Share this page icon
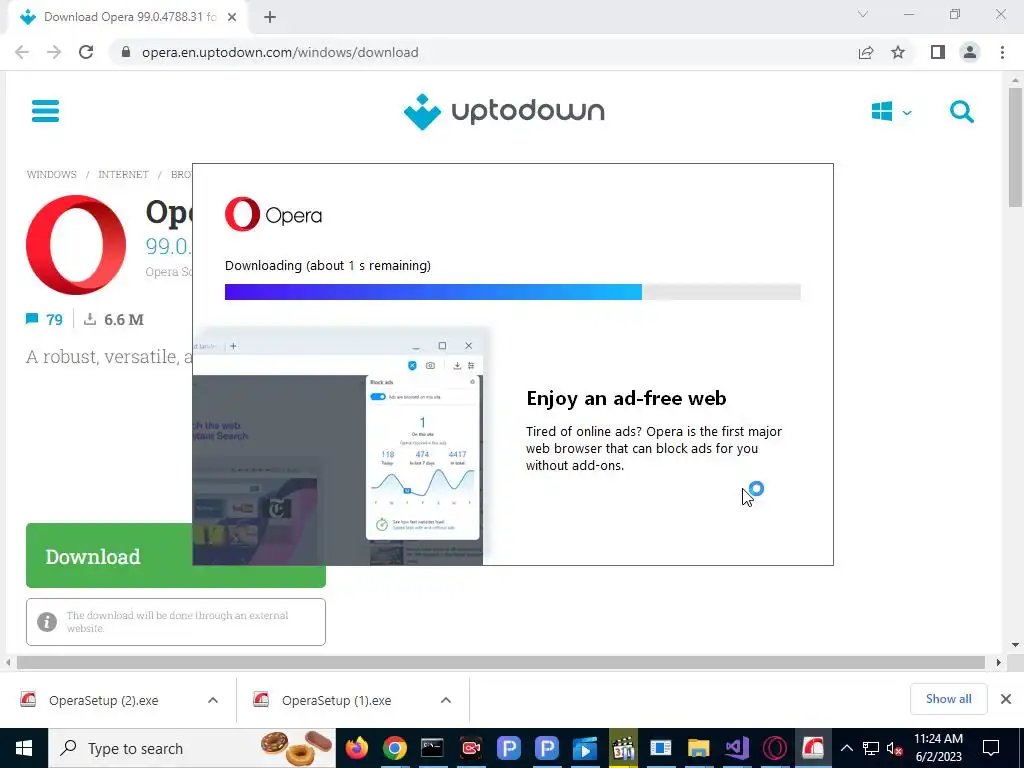 [866, 52]
